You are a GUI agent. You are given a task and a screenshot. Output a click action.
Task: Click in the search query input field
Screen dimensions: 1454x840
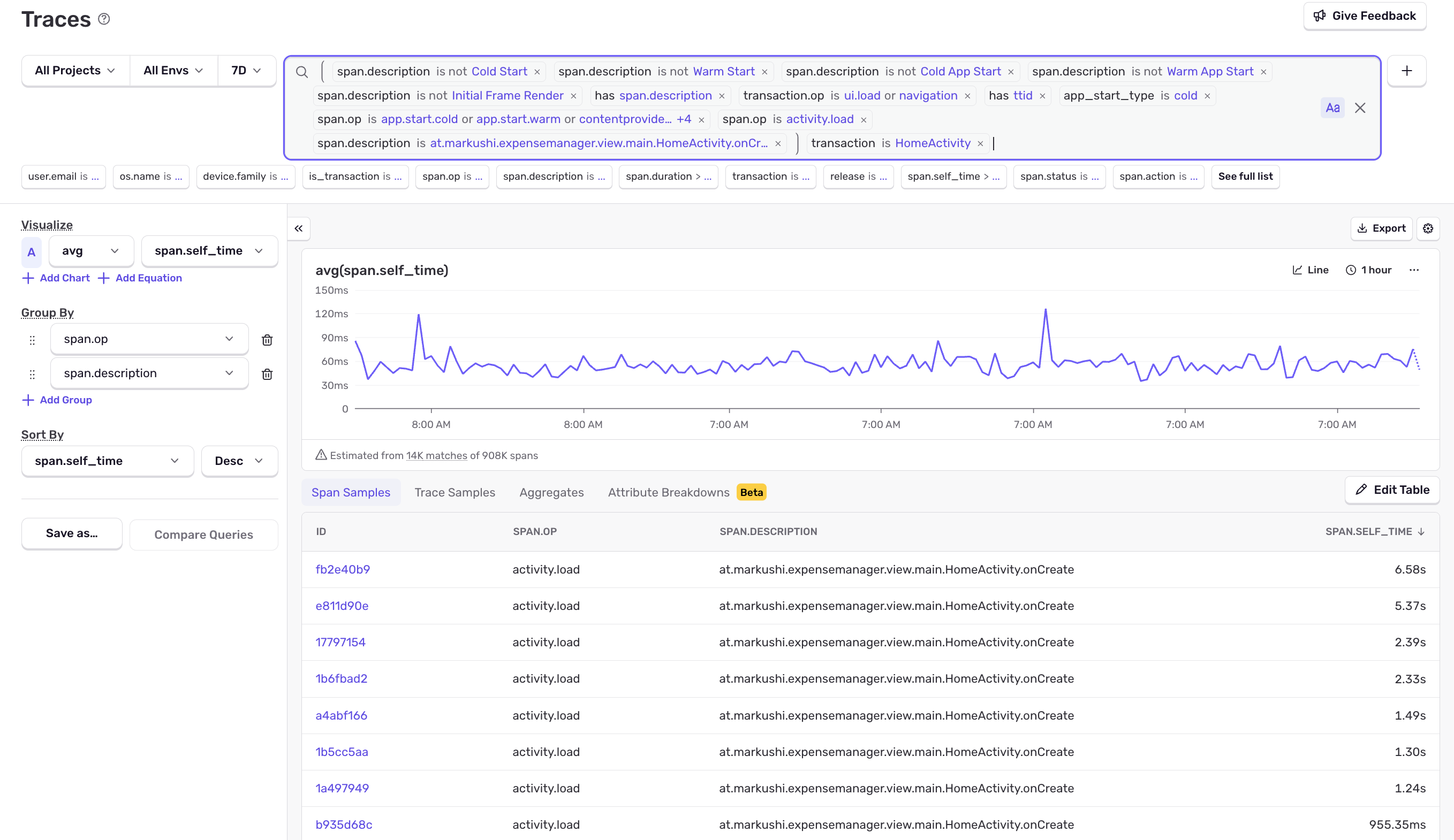tap(1154, 143)
